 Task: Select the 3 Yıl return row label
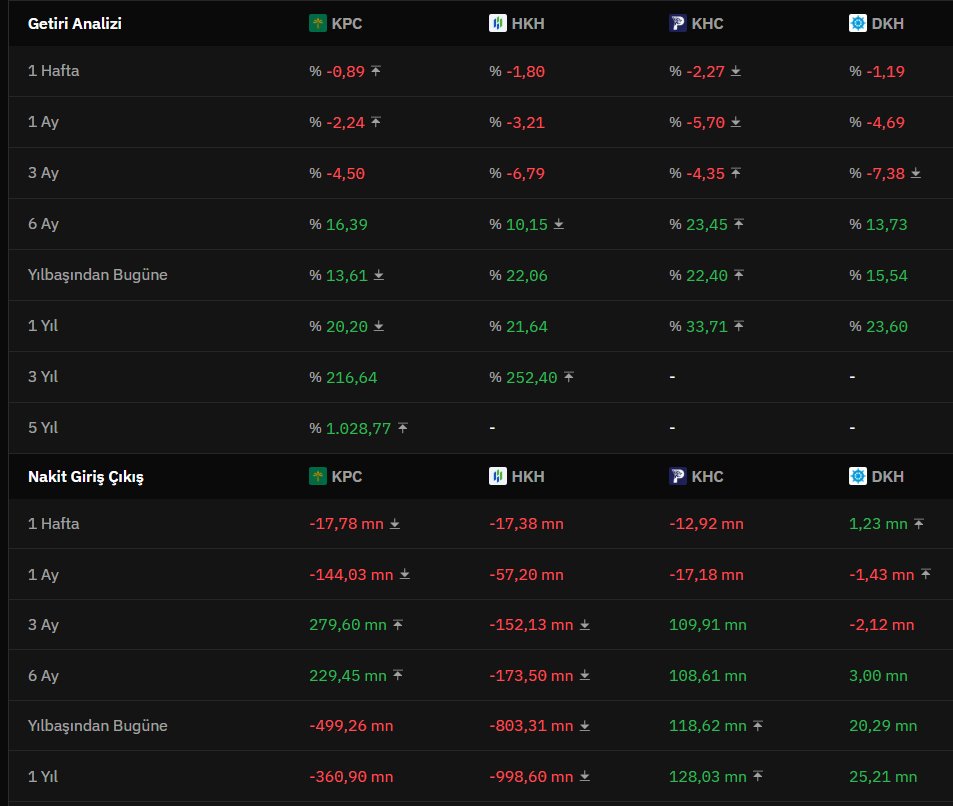(43, 376)
